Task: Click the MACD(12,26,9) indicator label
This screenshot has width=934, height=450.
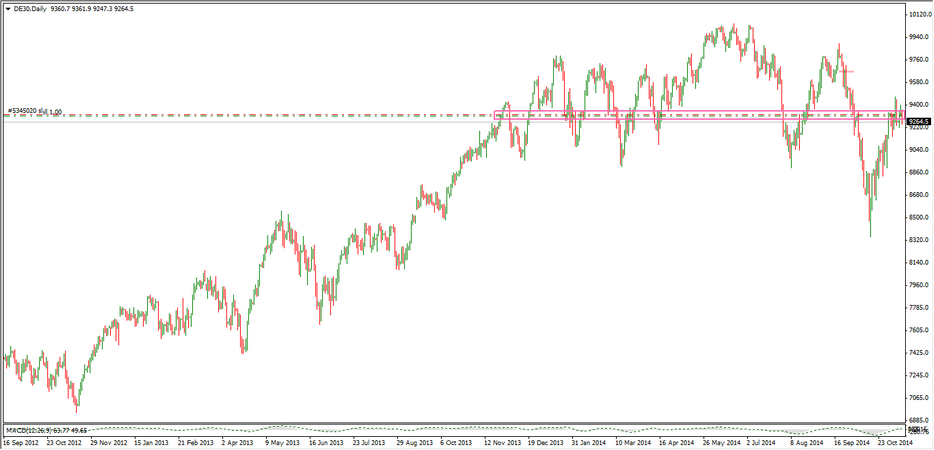Action: click(x=60, y=430)
